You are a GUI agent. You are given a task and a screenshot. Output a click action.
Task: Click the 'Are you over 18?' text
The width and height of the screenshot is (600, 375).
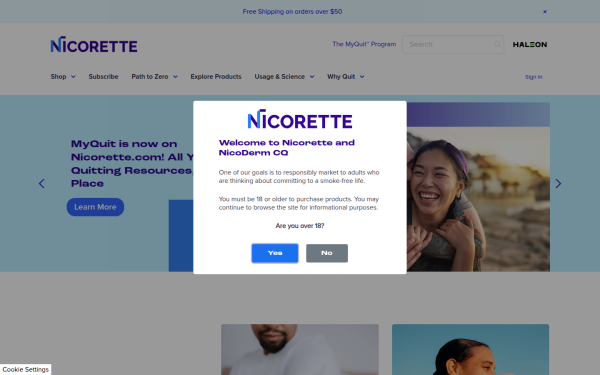[x=300, y=226]
